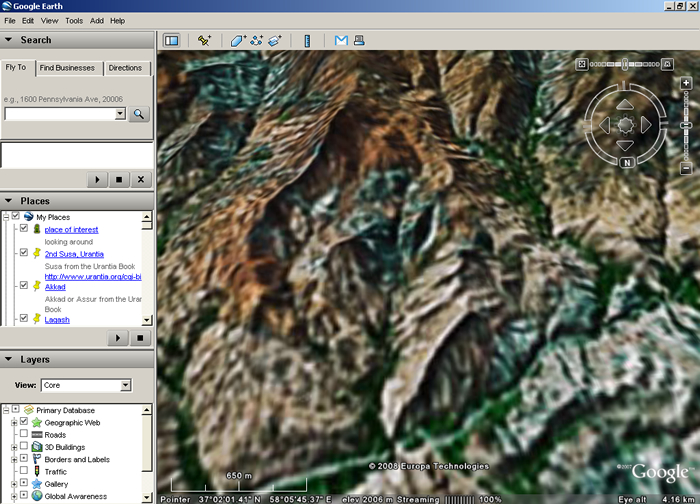700x504 pixels.
Task: Expand the Geographic Web tree node
Action: [14, 422]
